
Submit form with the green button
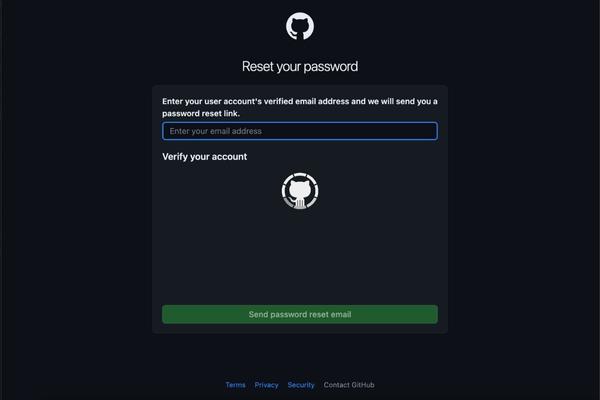click(300, 314)
